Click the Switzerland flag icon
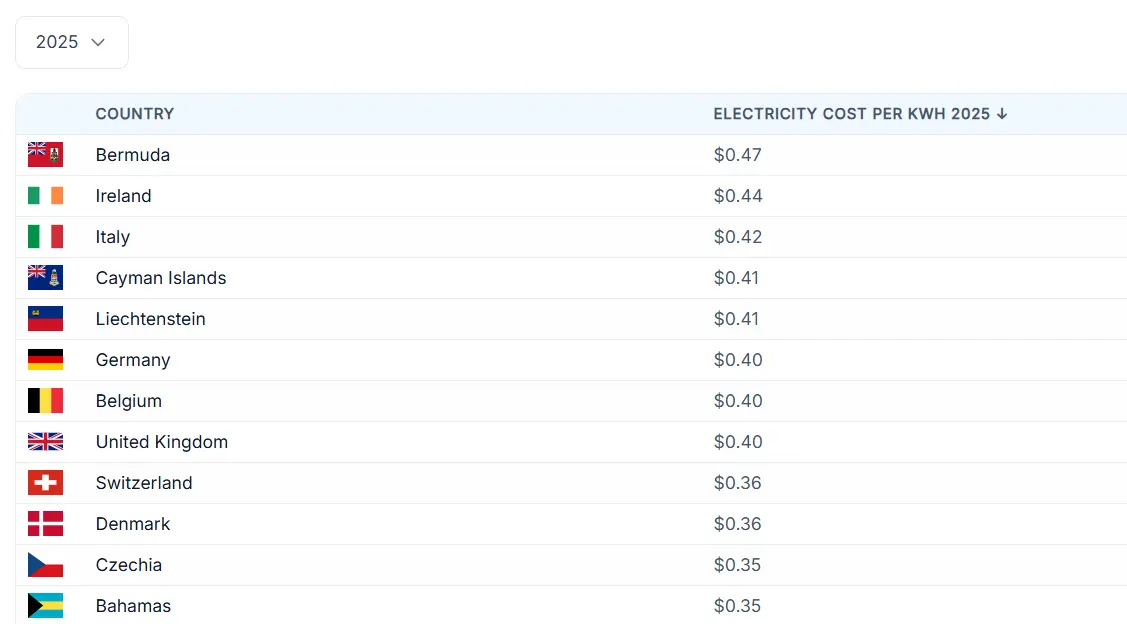Screen dimensions: 1127x624 pyautogui.click(x=45, y=483)
